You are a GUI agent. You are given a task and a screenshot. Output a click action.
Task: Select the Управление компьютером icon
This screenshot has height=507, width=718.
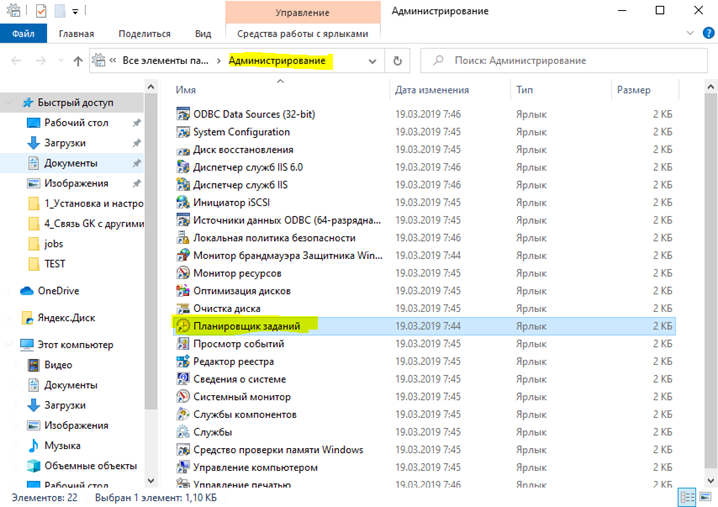pyautogui.click(x=183, y=467)
